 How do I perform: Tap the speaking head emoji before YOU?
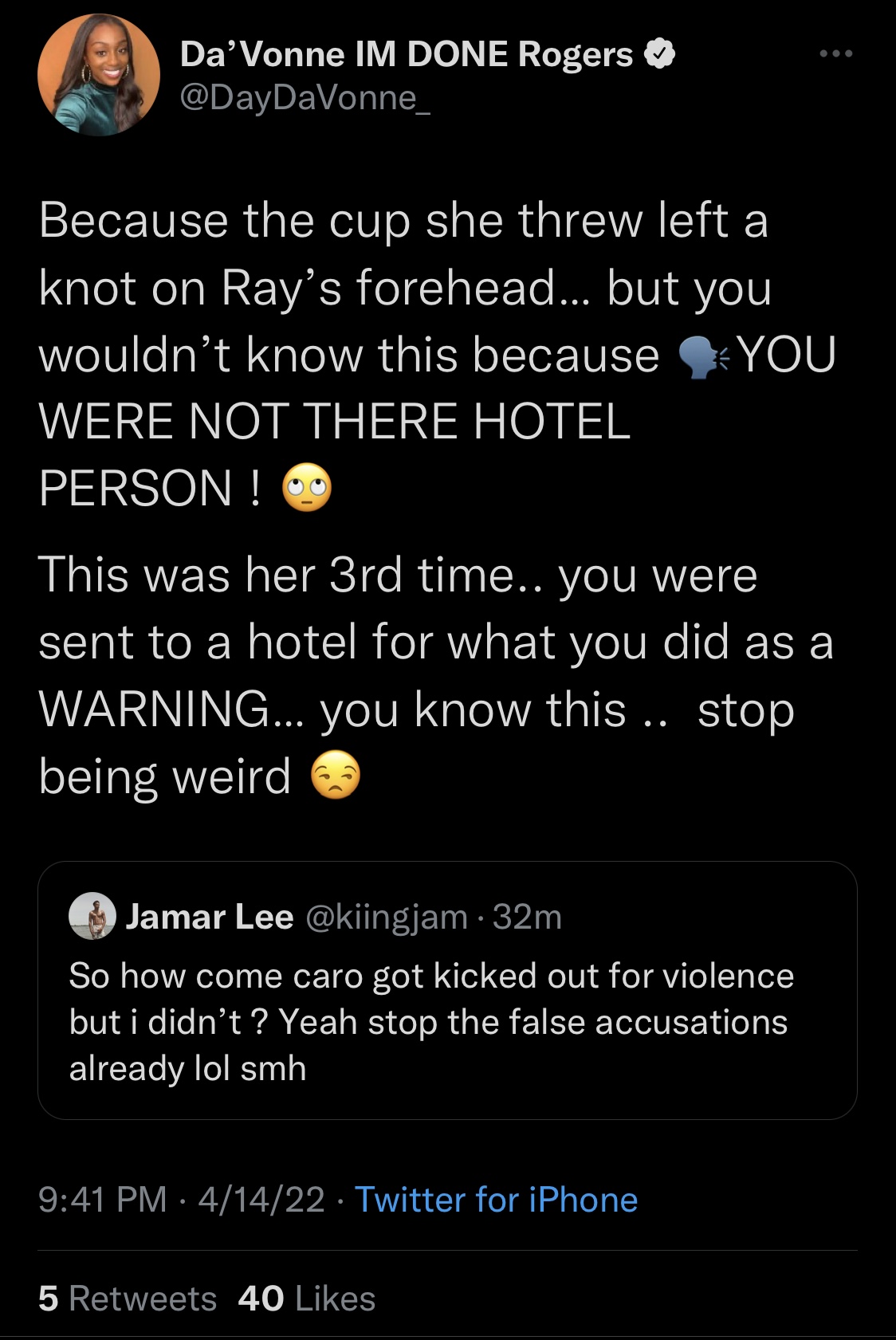pos(703,356)
